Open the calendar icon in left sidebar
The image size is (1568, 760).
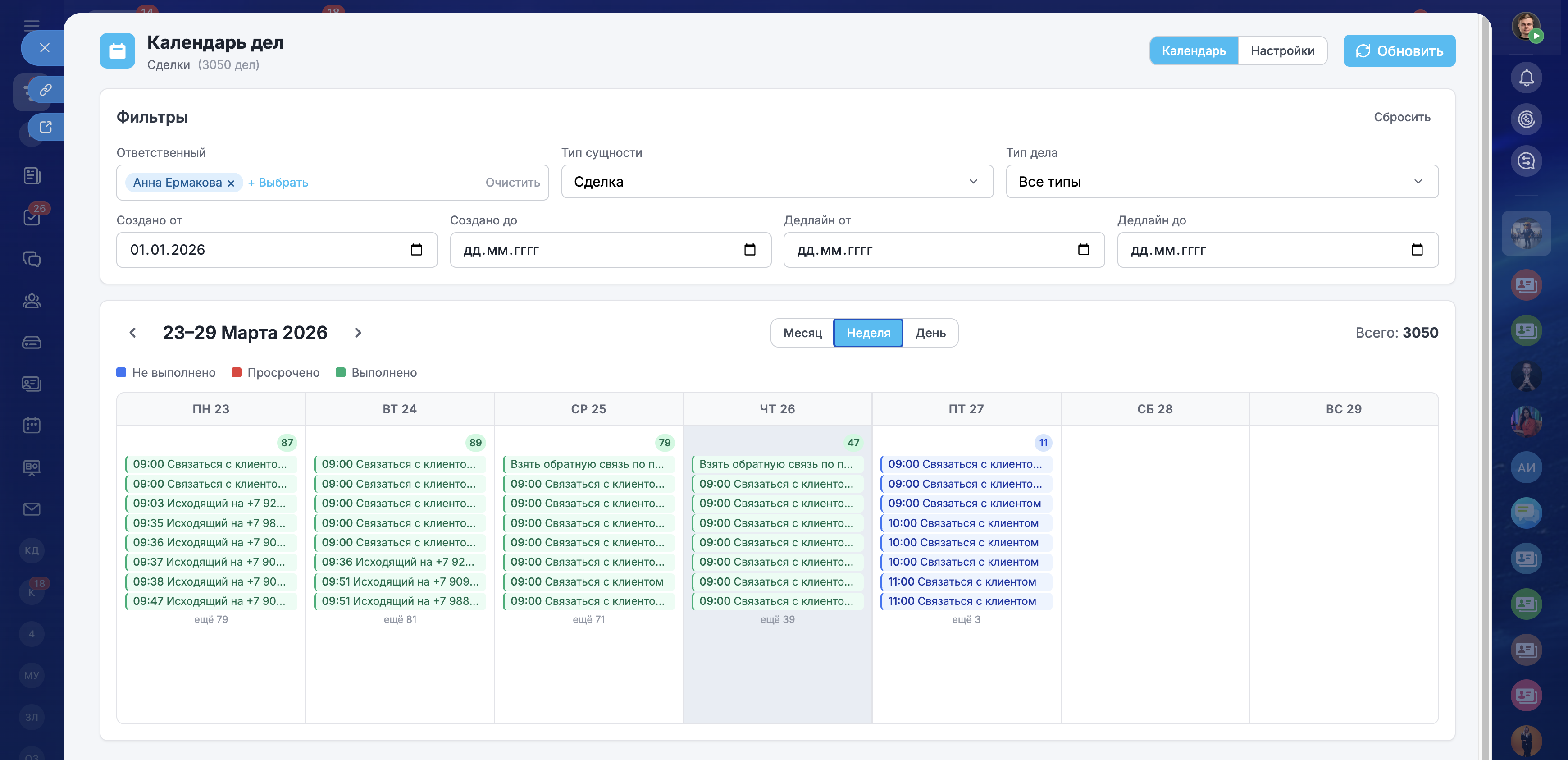point(32,425)
